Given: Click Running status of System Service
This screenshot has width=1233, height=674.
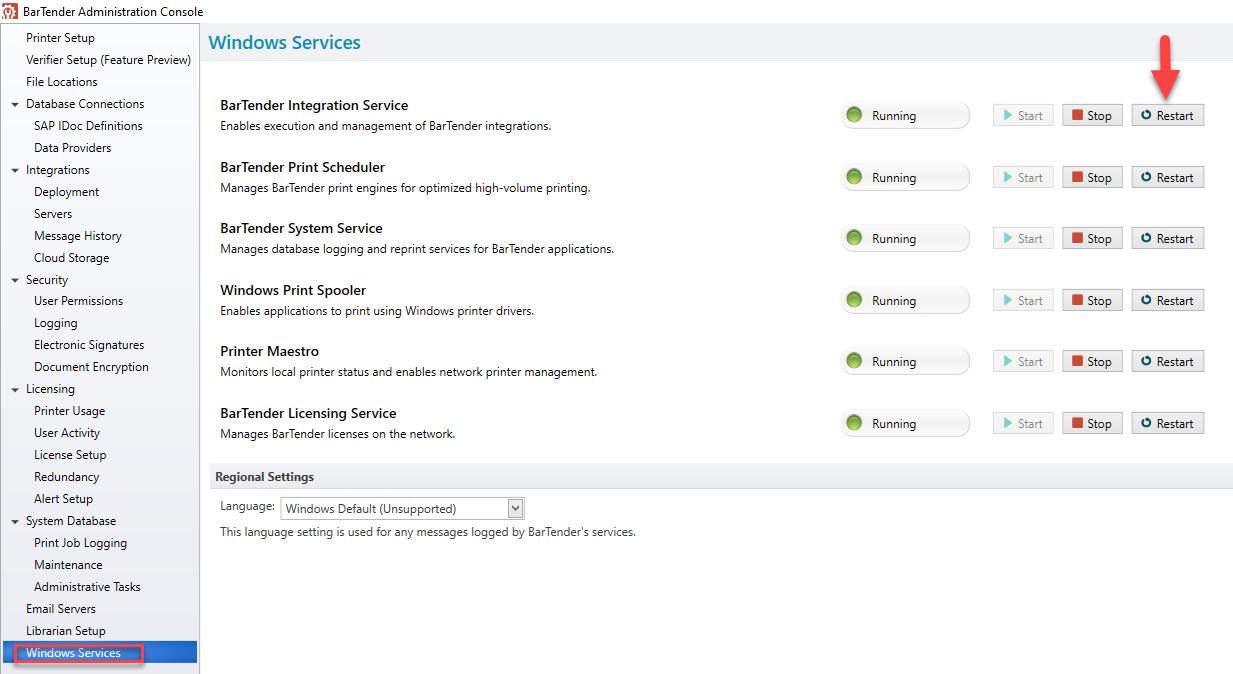Looking at the screenshot, I should pyautogui.click(x=905, y=239).
